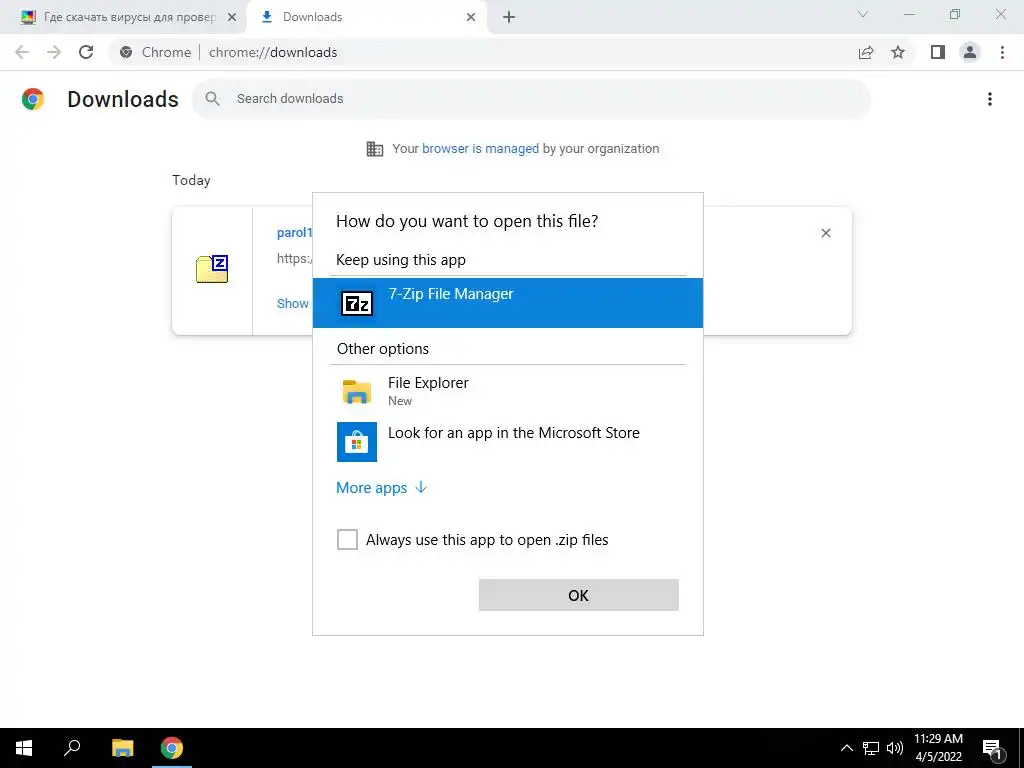Show hidden system tray icons
Image resolution: width=1024 pixels, height=768 pixels.
846,748
